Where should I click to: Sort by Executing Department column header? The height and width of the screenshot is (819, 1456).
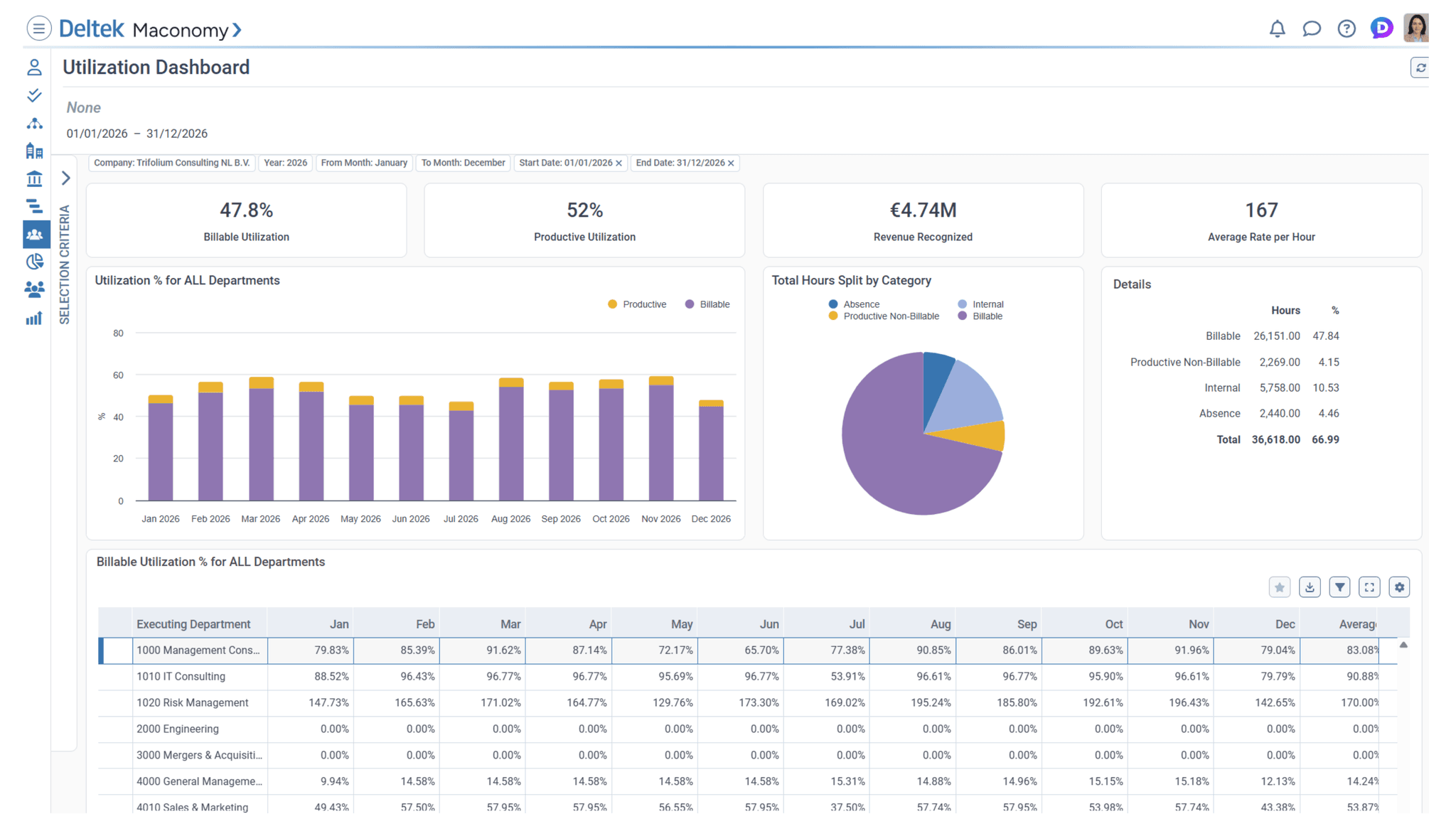pyautogui.click(x=193, y=624)
